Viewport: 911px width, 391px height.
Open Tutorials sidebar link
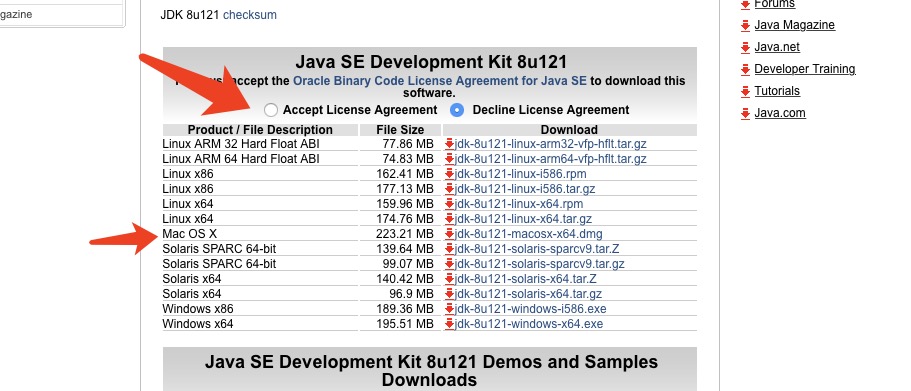777,91
